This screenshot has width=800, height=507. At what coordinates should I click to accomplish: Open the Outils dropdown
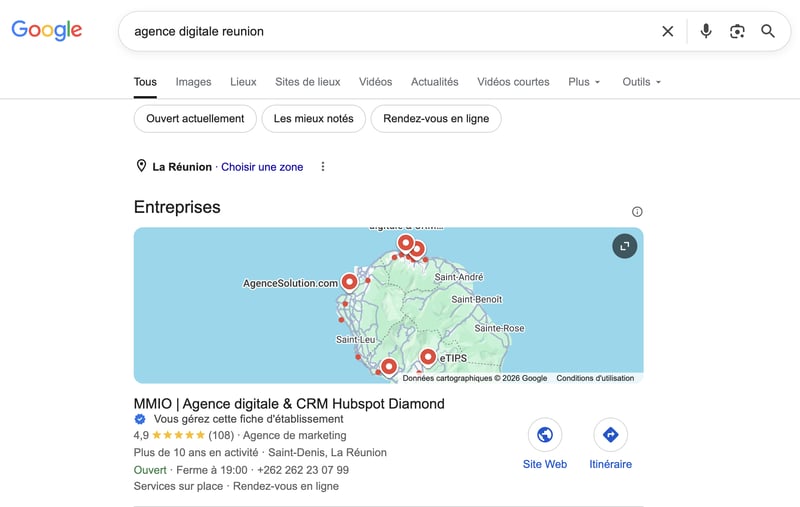point(641,82)
